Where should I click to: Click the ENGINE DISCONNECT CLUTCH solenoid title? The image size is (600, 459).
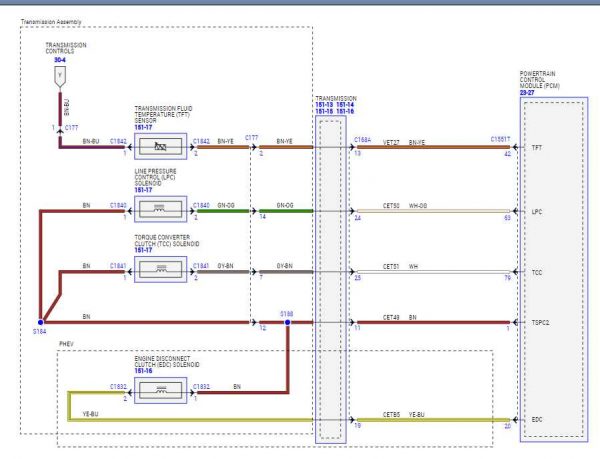(x=167, y=362)
